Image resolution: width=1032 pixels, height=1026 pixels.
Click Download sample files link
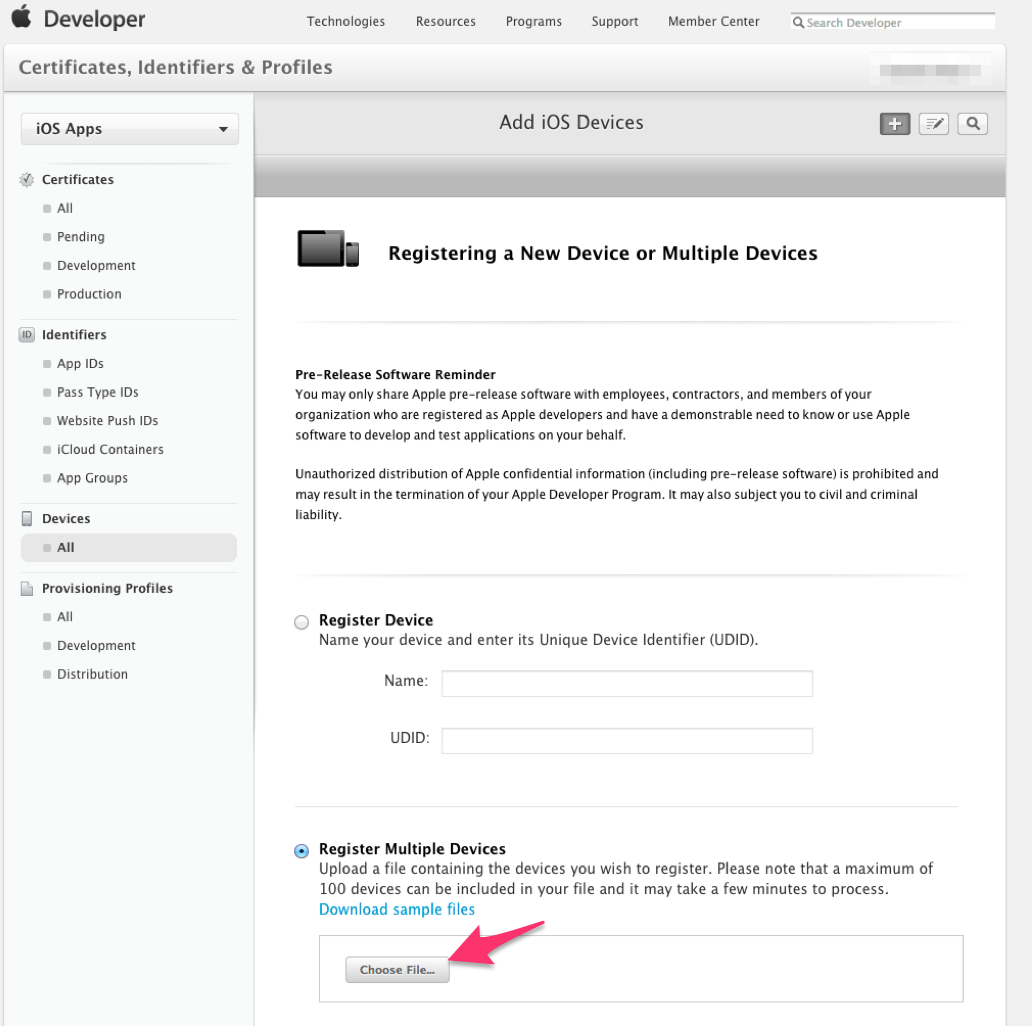(397, 910)
